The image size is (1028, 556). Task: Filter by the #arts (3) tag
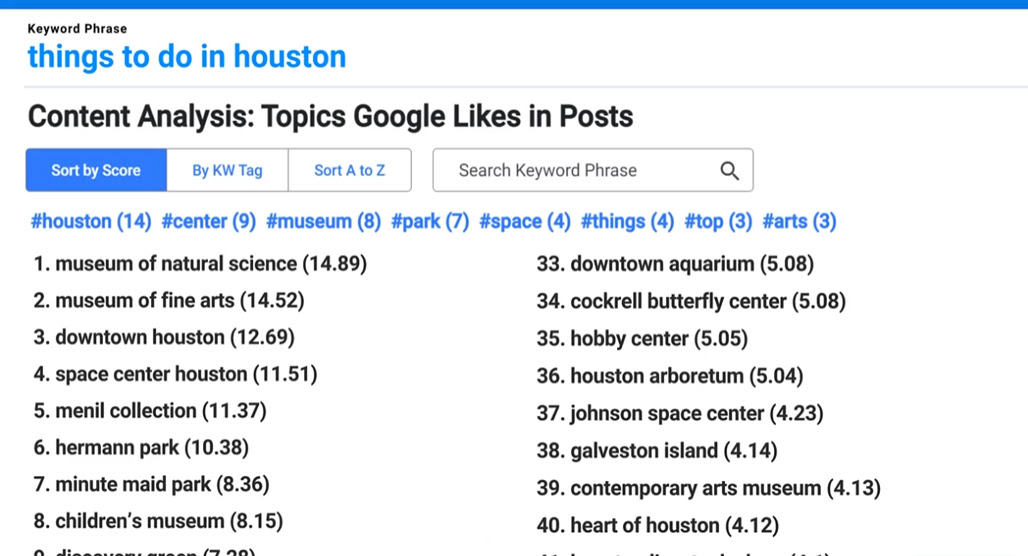pyautogui.click(x=799, y=222)
